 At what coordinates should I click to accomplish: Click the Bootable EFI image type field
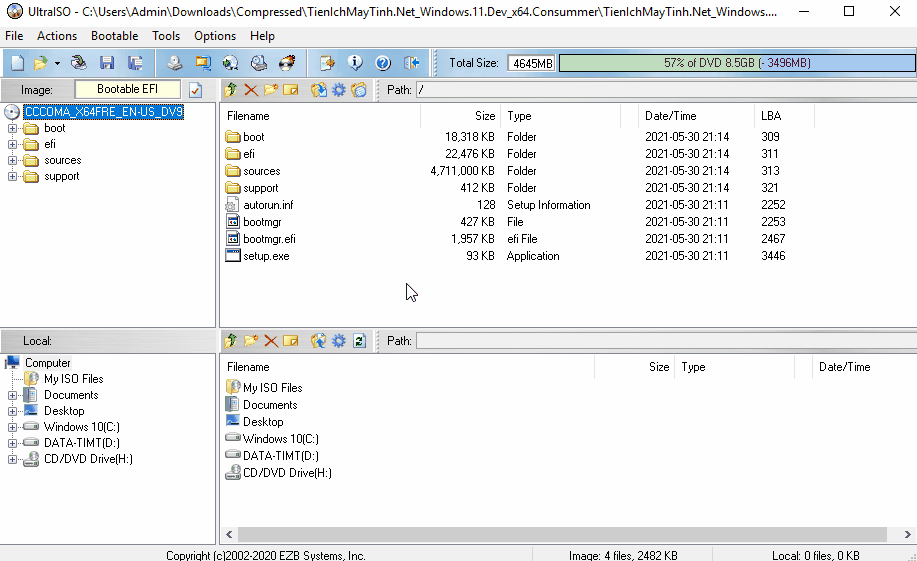click(x=127, y=89)
